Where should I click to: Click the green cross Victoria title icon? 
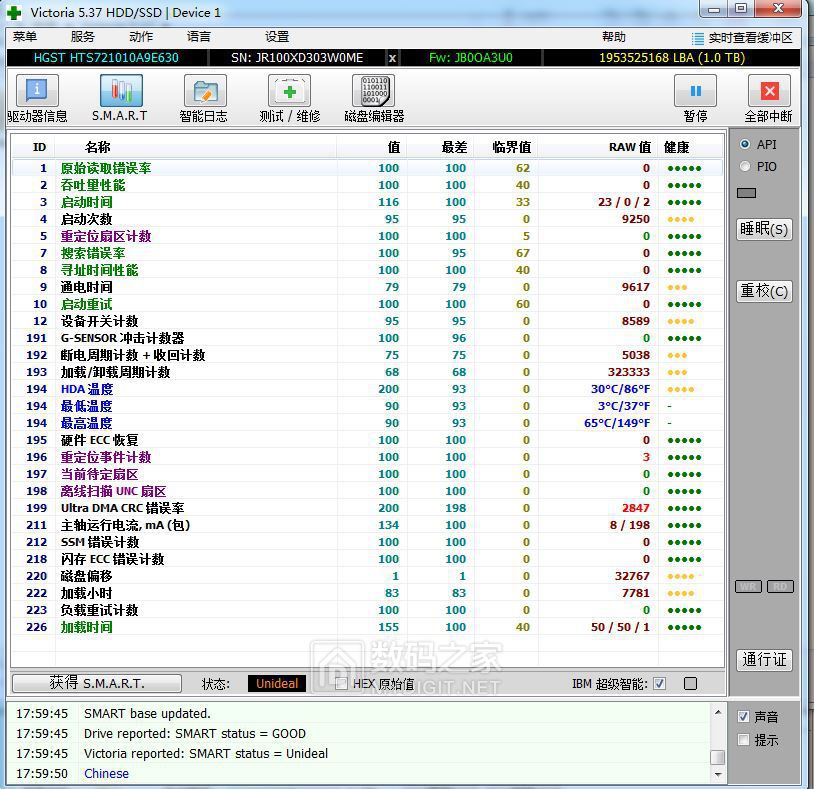(14, 12)
